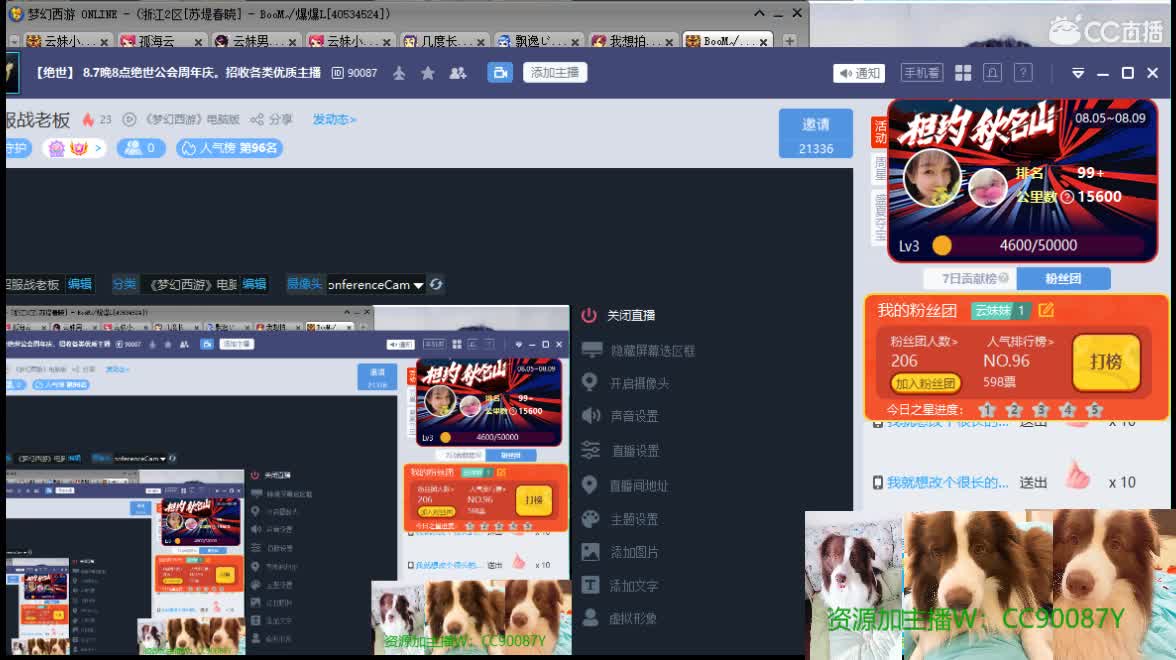
Task: Click the share icon next to 分享
Action: click(256, 119)
